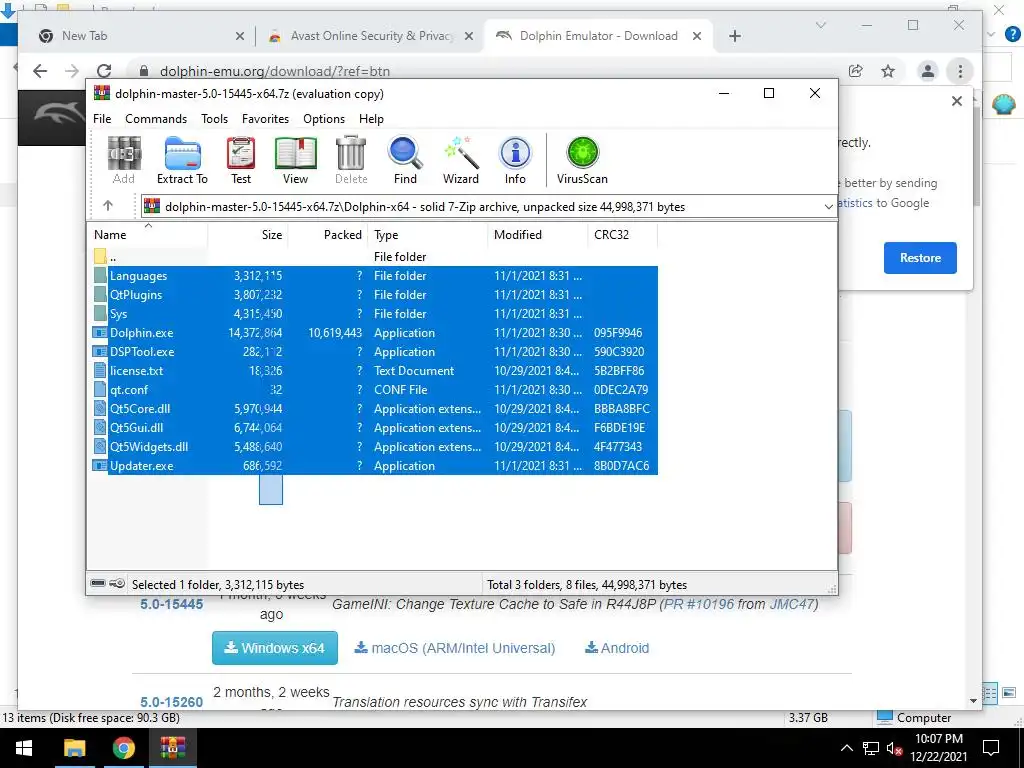Open a new Chrome tab with plus button
The height and width of the screenshot is (768, 1024).
tap(735, 36)
